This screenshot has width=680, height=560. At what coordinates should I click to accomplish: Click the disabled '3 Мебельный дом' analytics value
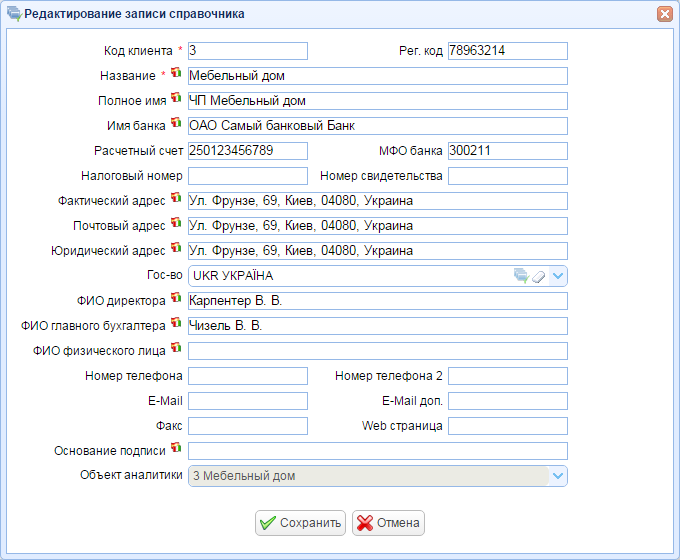[244, 476]
